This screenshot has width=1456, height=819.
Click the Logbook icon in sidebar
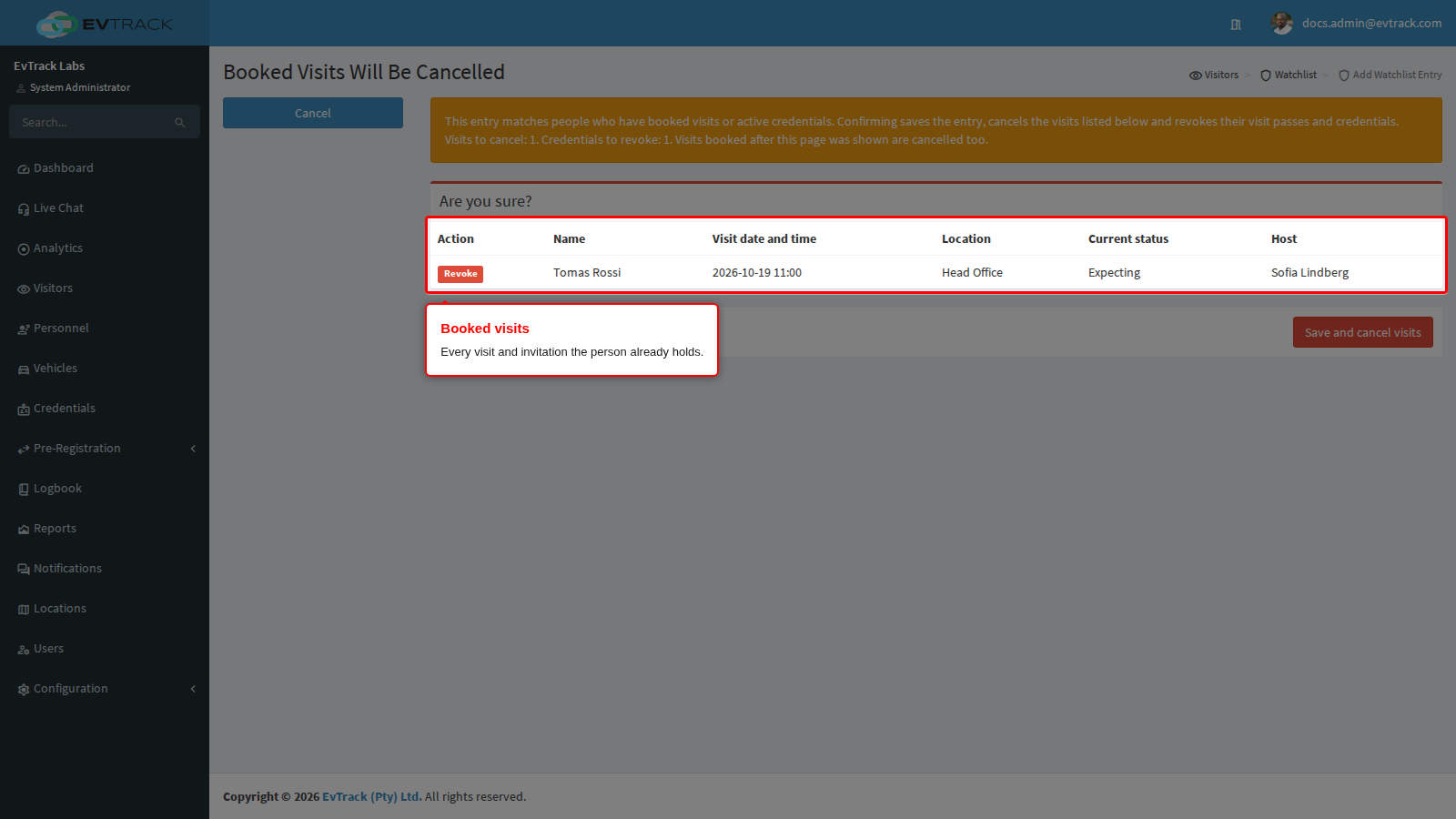(24, 490)
